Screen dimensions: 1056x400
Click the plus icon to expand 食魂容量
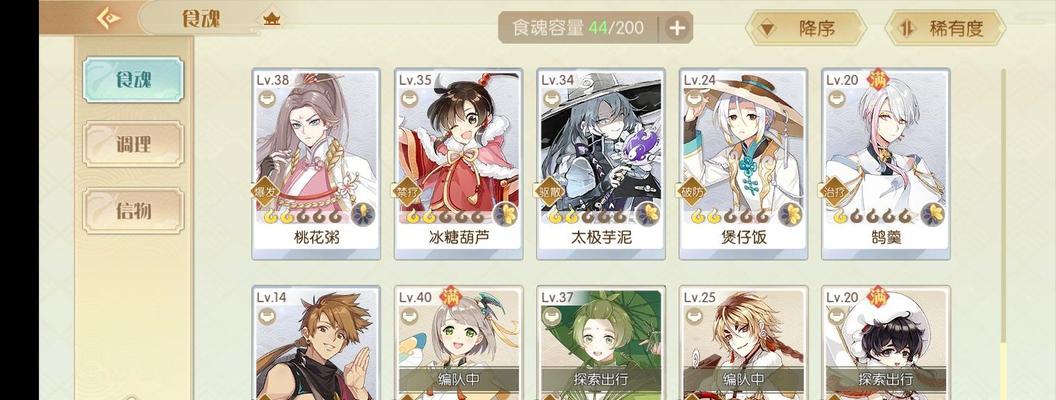tap(677, 28)
